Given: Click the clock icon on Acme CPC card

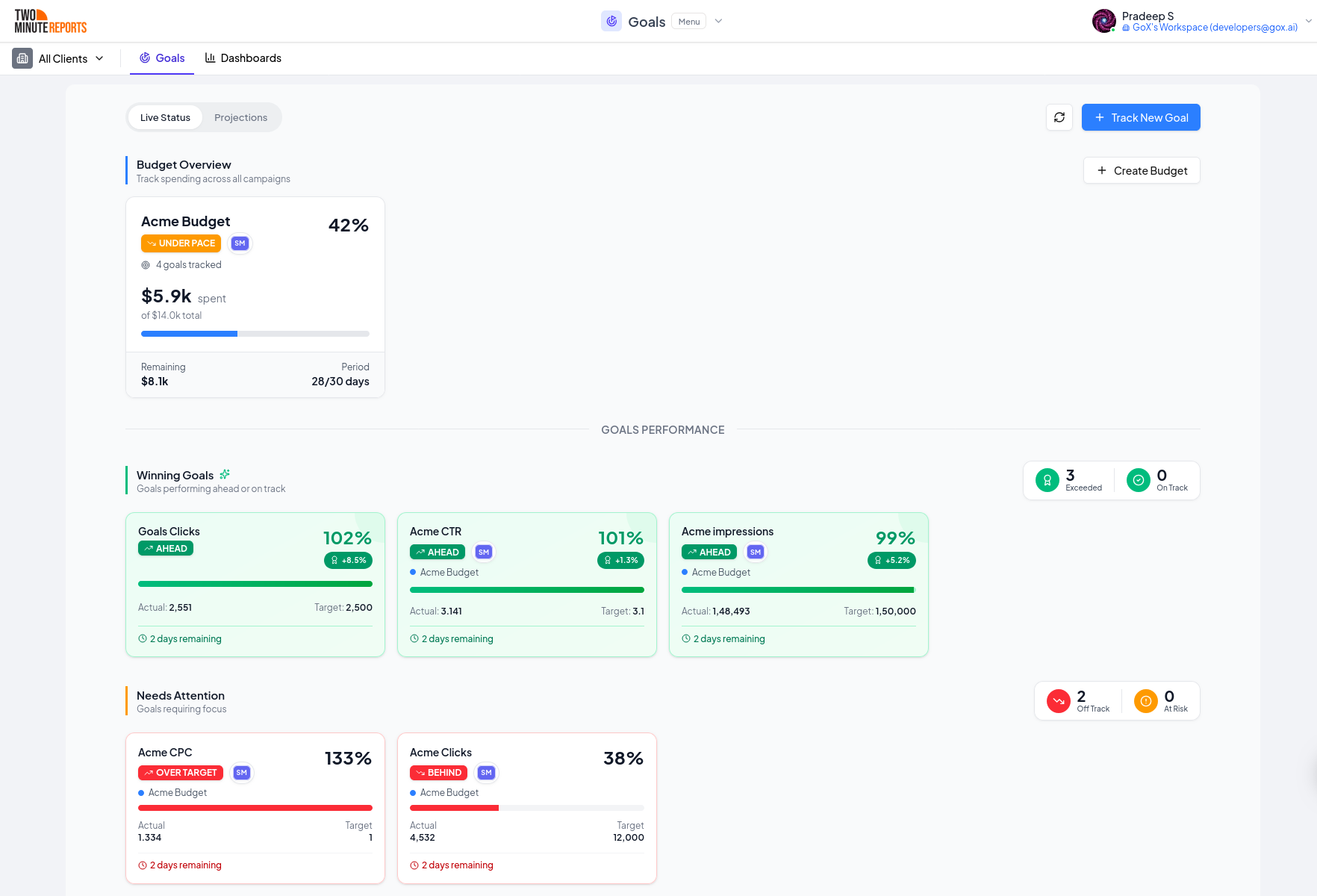Looking at the screenshot, I should point(142,865).
